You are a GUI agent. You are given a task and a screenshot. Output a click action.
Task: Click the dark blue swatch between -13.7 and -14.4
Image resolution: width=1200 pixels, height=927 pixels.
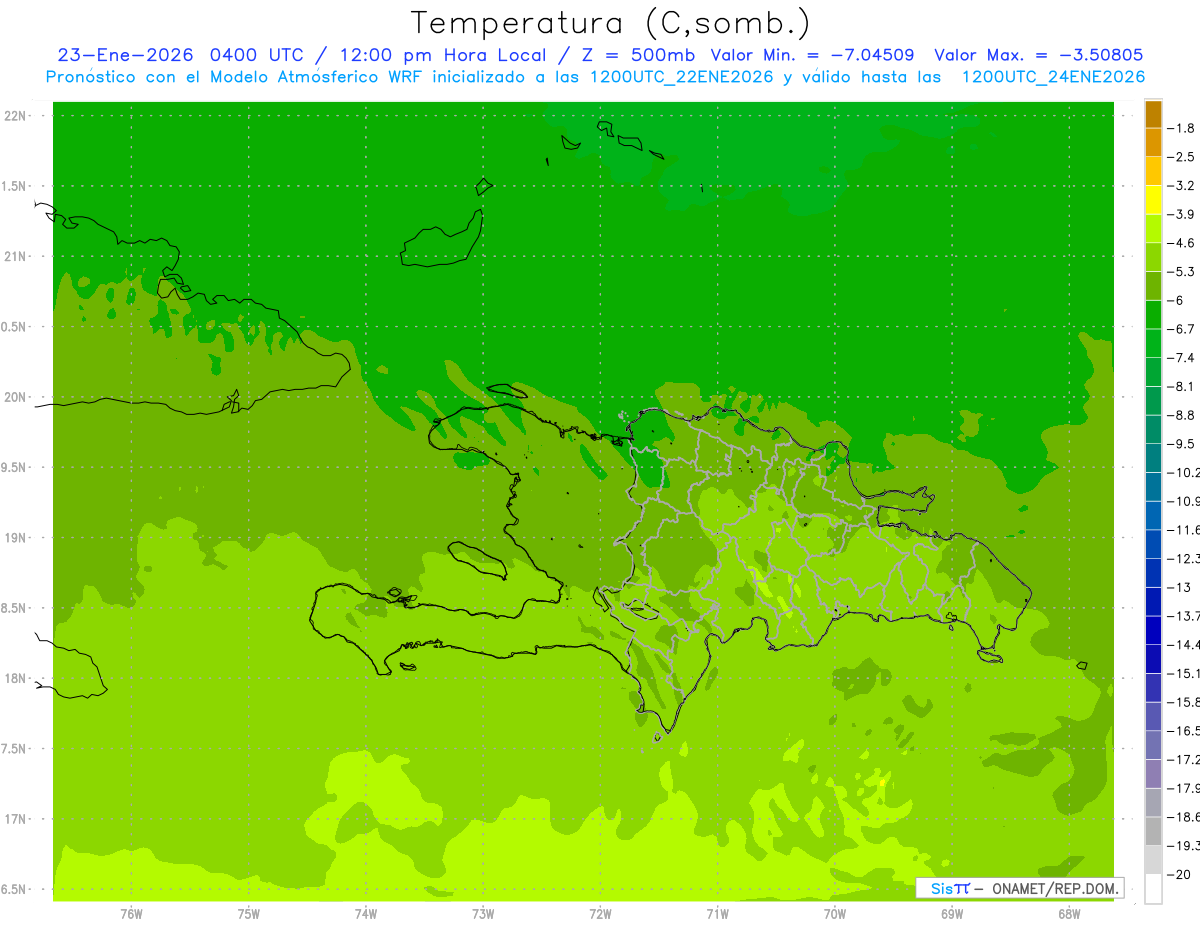point(1153,631)
